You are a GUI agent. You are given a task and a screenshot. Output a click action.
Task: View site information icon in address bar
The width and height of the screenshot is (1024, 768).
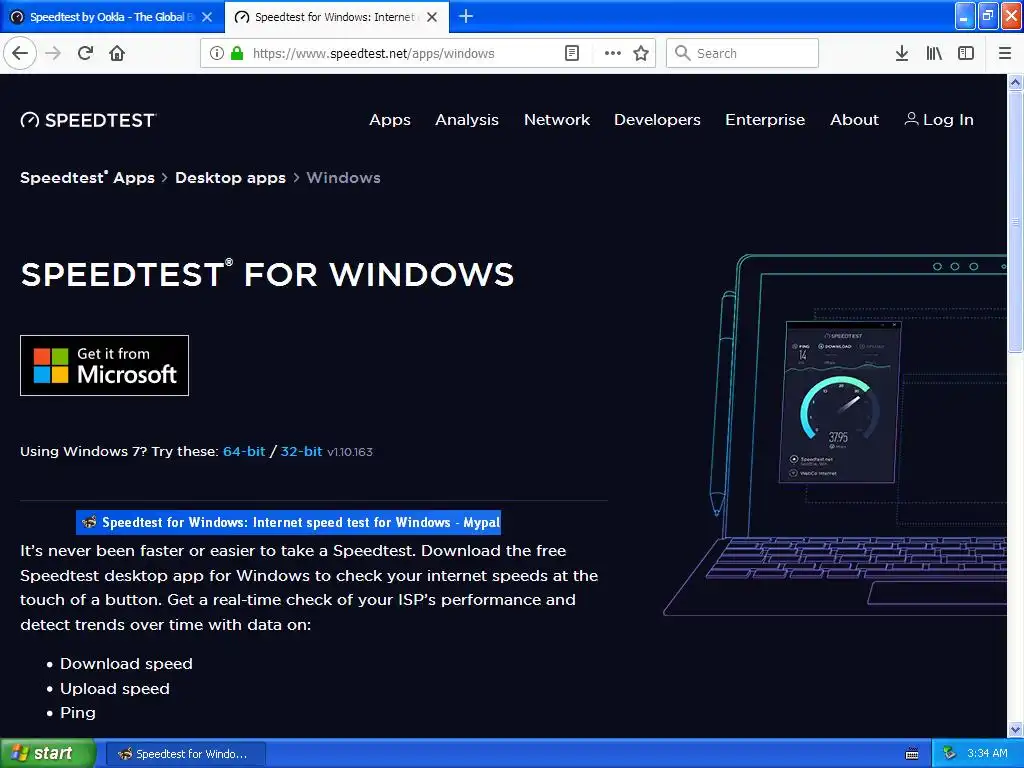(x=217, y=53)
